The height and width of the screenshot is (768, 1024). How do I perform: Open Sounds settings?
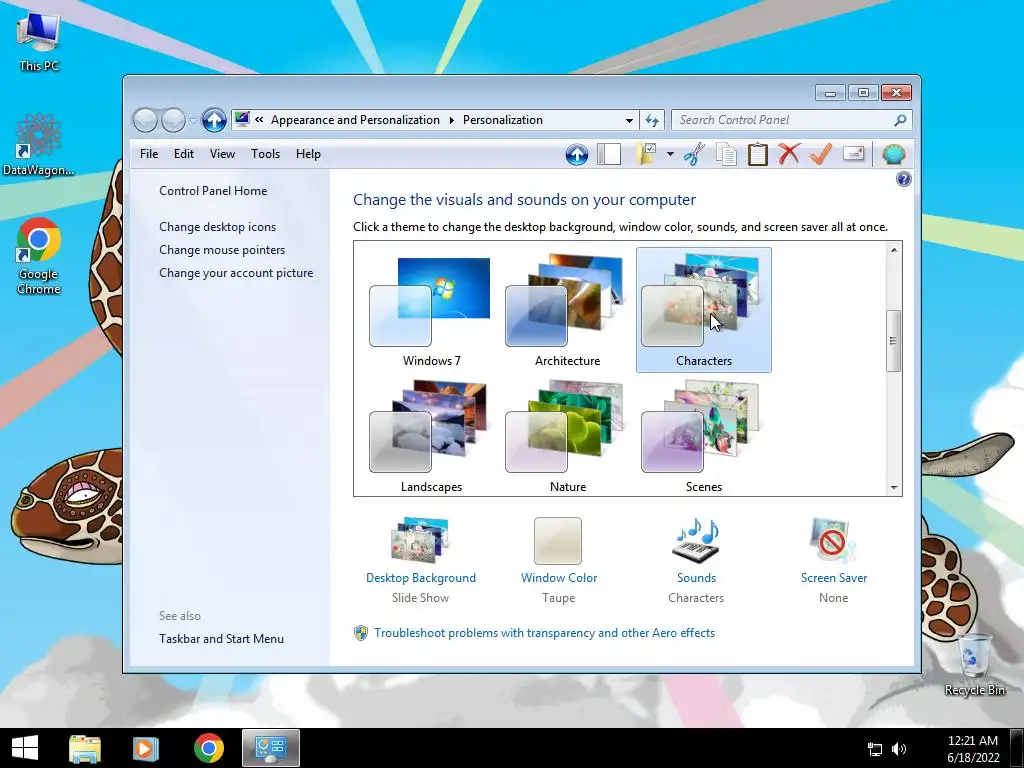point(696,560)
